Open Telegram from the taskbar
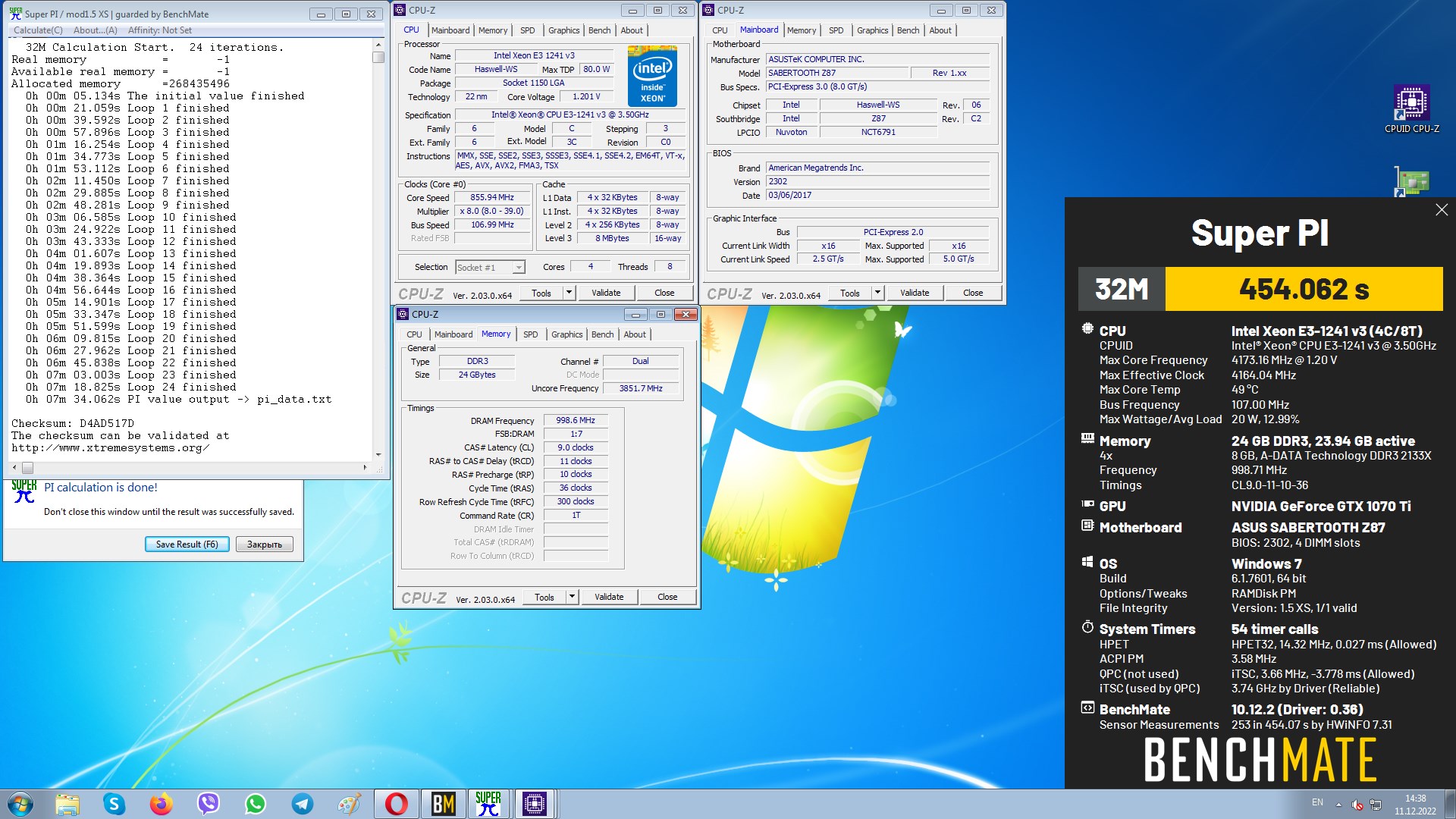This screenshot has width=1456, height=819. click(303, 804)
